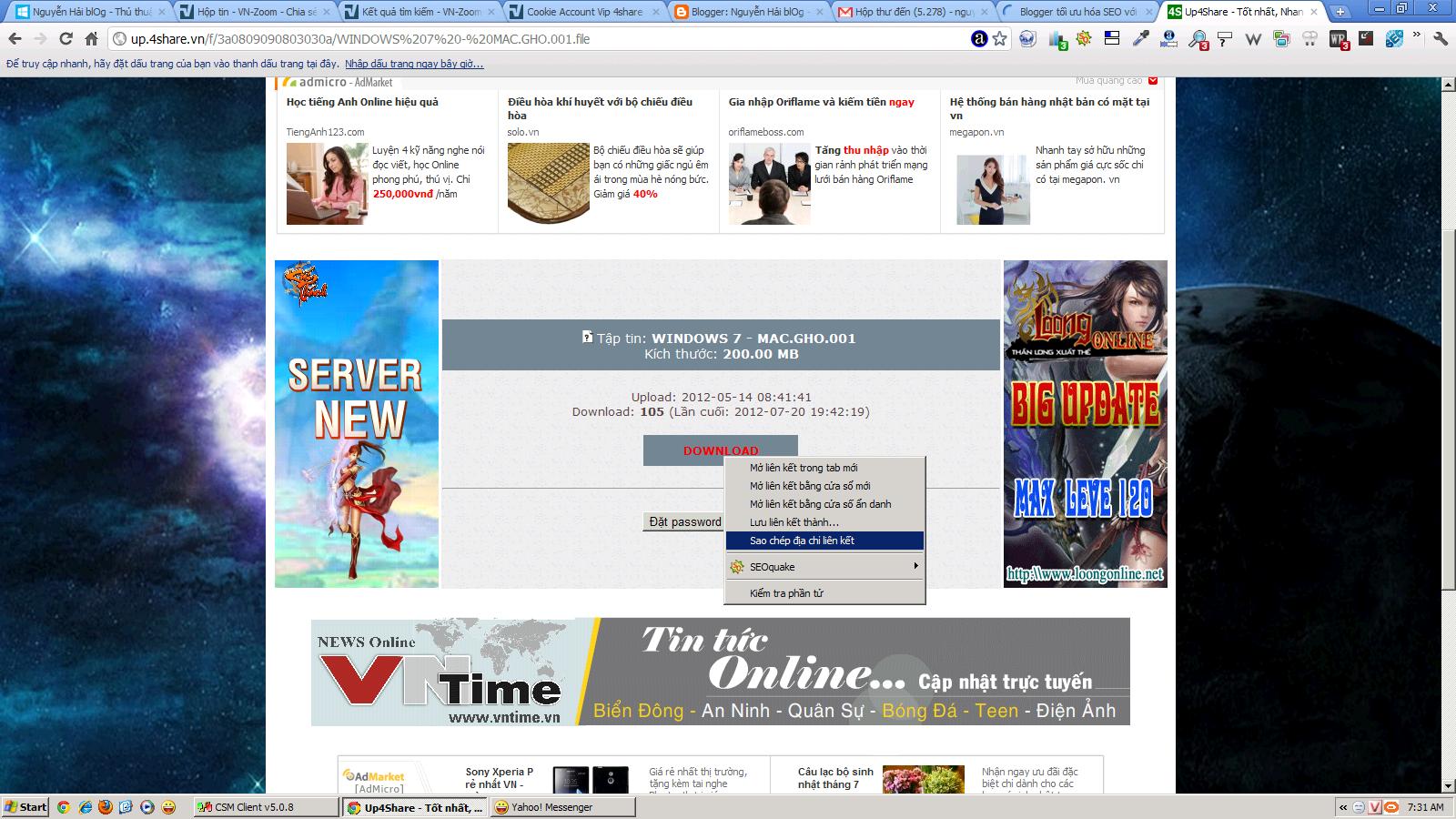Launch Yahoo Messenger smiley in quick launch
The image size is (1456, 819).
(x=168, y=807)
